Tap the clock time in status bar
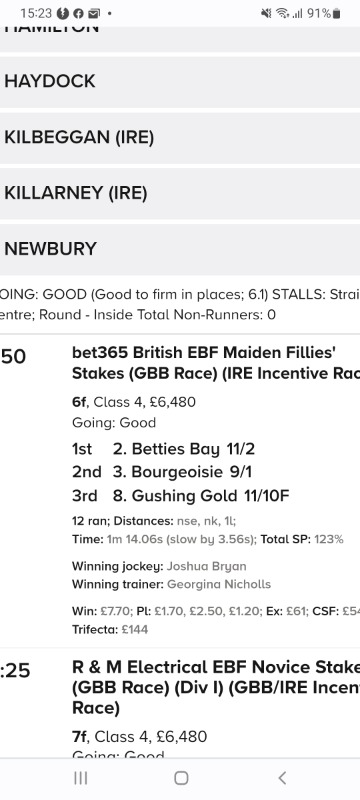Image resolution: width=360 pixels, height=800 pixels. pos(36,13)
